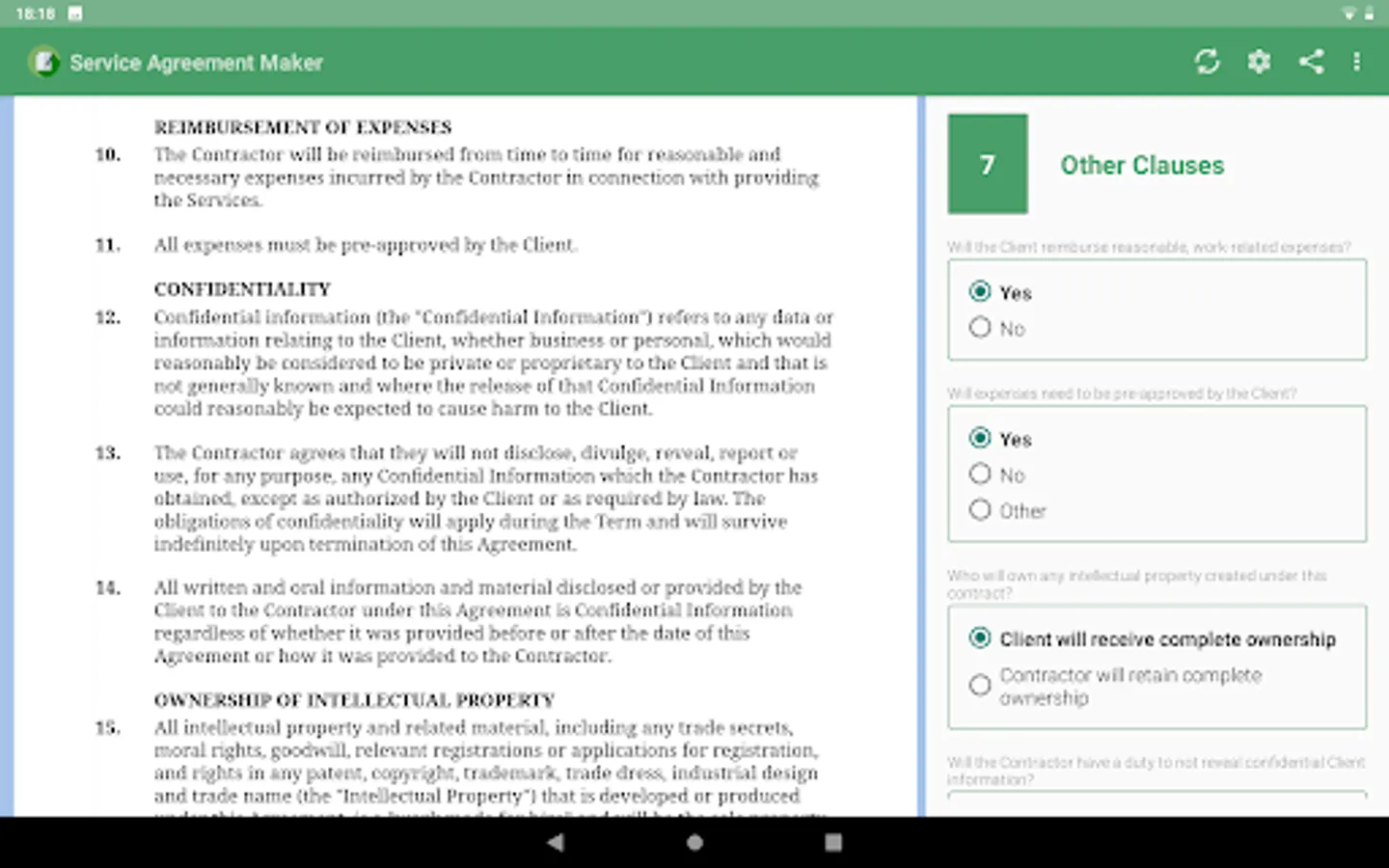Choose Other for expense pre-approval
Image resolution: width=1389 pixels, height=868 pixels.
pyautogui.click(x=1007, y=510)
